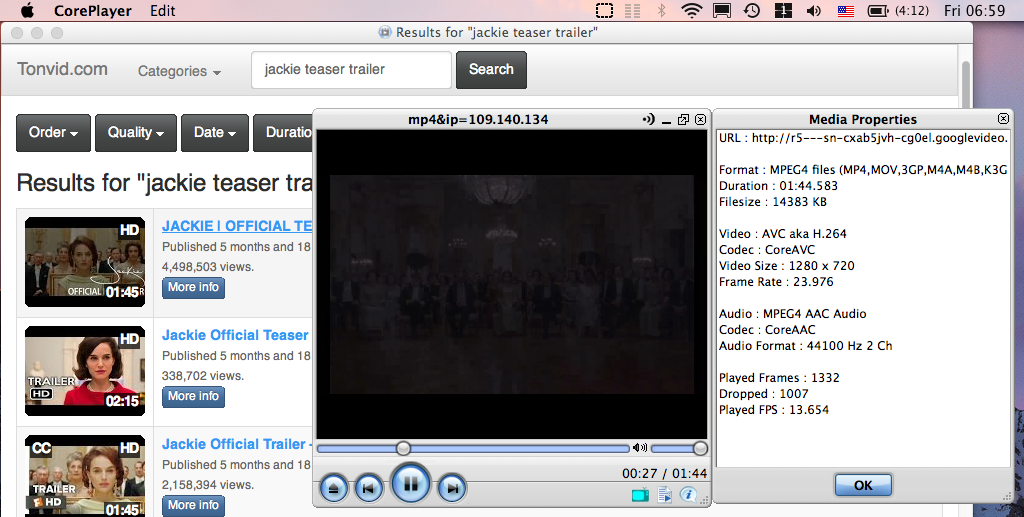
Task: Click the 'Codec : CoreAVC' line
Action: (767, 249)
